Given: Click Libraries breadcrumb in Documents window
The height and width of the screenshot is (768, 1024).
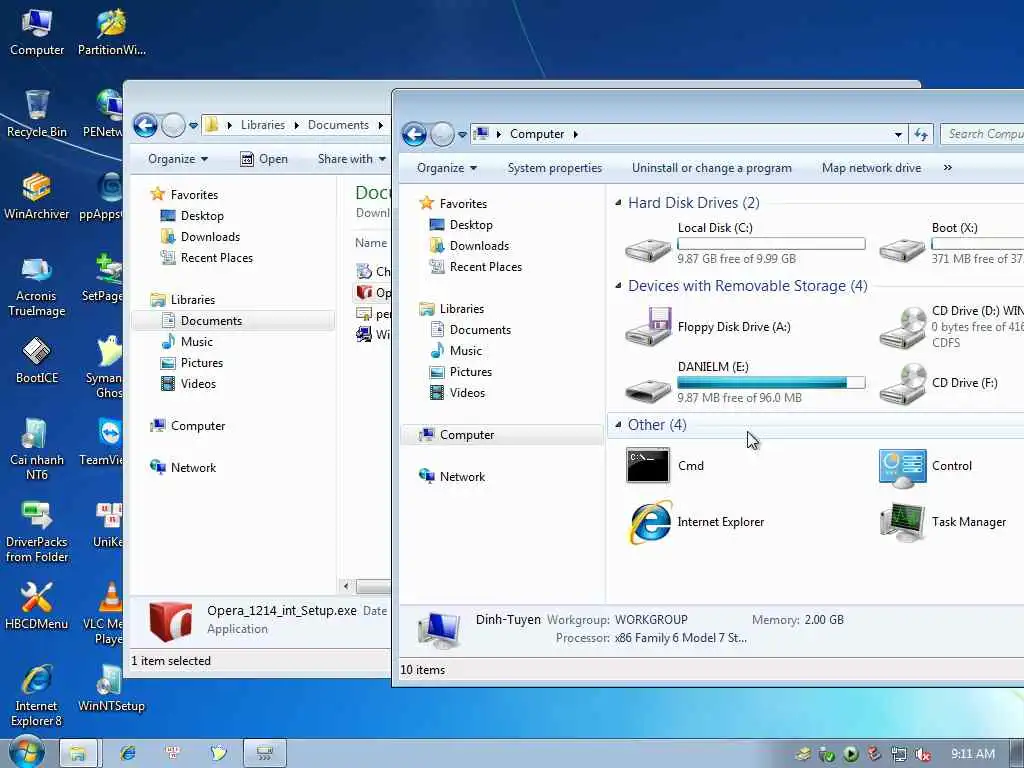Looking at the screenshot, I should [x=263, y=125].
